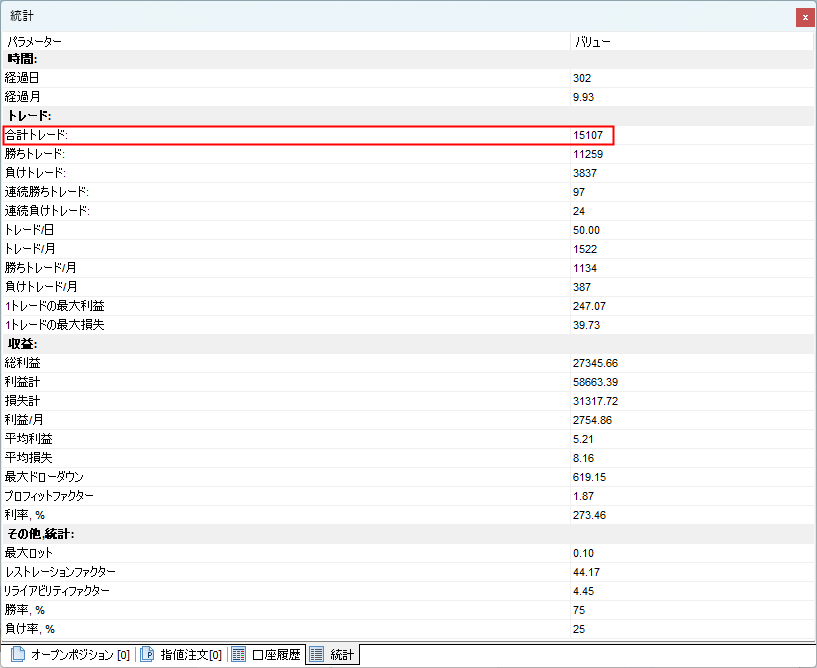This screenshot has height=668, width=817.
Task: Click the consecutive losses value 24
Action: pyautogui.click(x=579, y=211)
